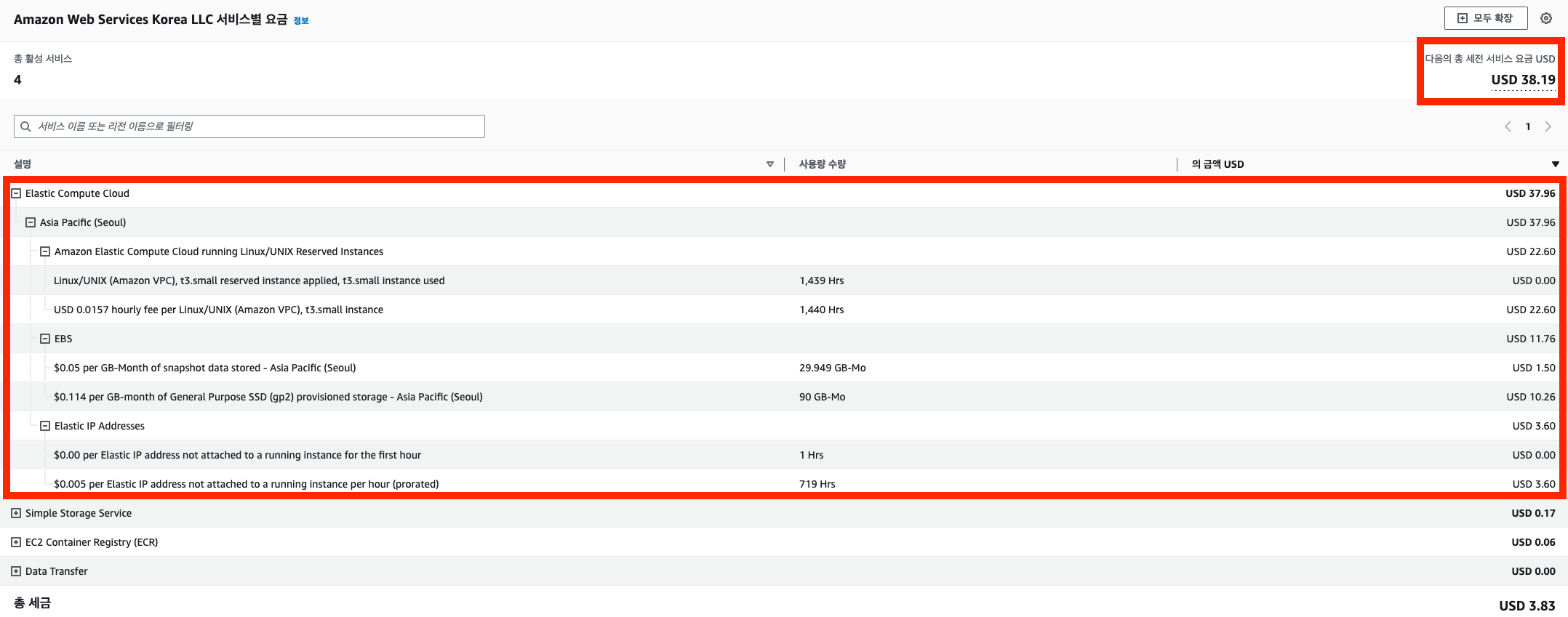Click the 설명 column header
Viewport: 1568px width, 617px height.
tap(23, 164)
